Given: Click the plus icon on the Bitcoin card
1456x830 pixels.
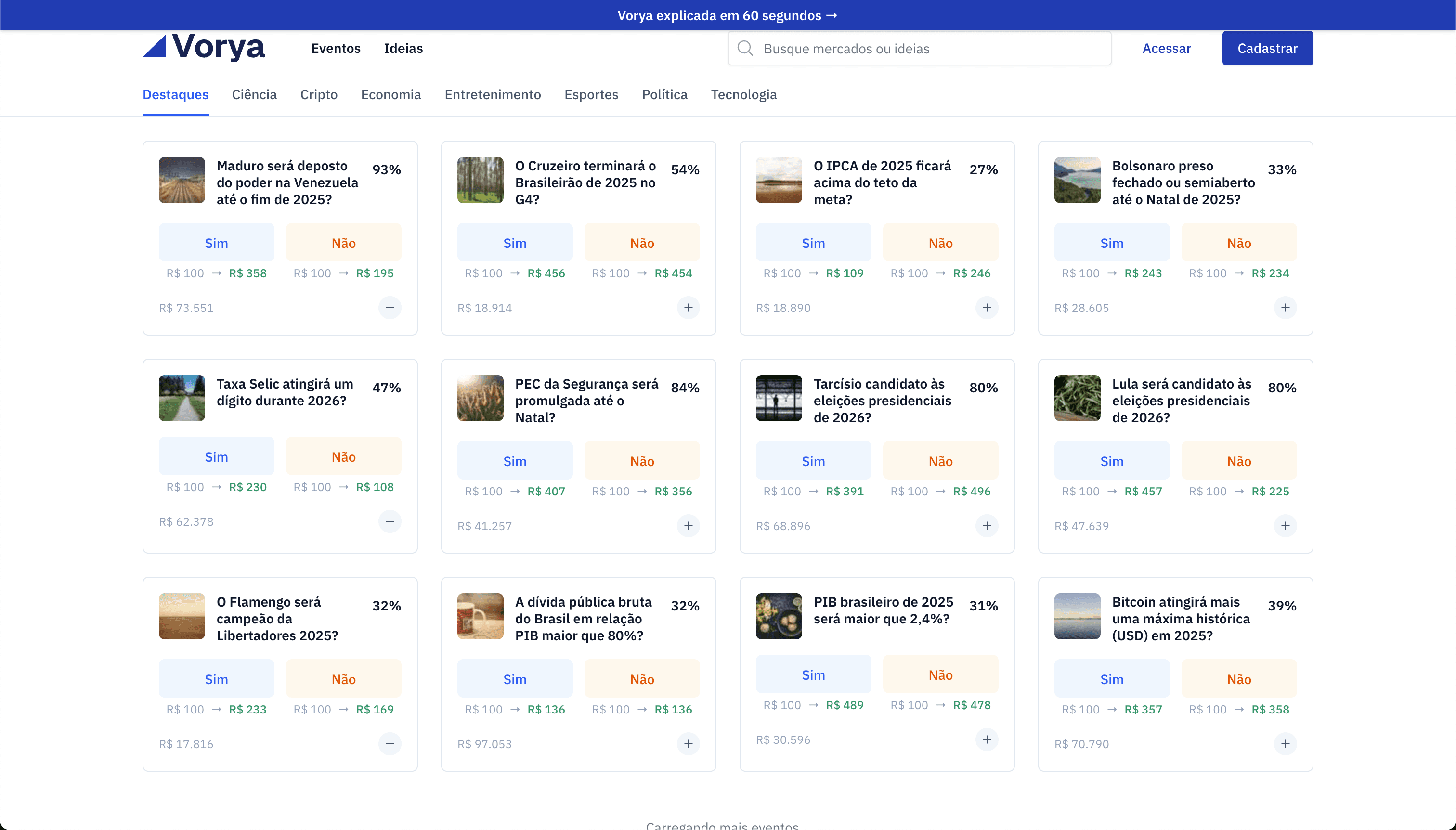Looking at the screenshot, I should pos(1286,744).
